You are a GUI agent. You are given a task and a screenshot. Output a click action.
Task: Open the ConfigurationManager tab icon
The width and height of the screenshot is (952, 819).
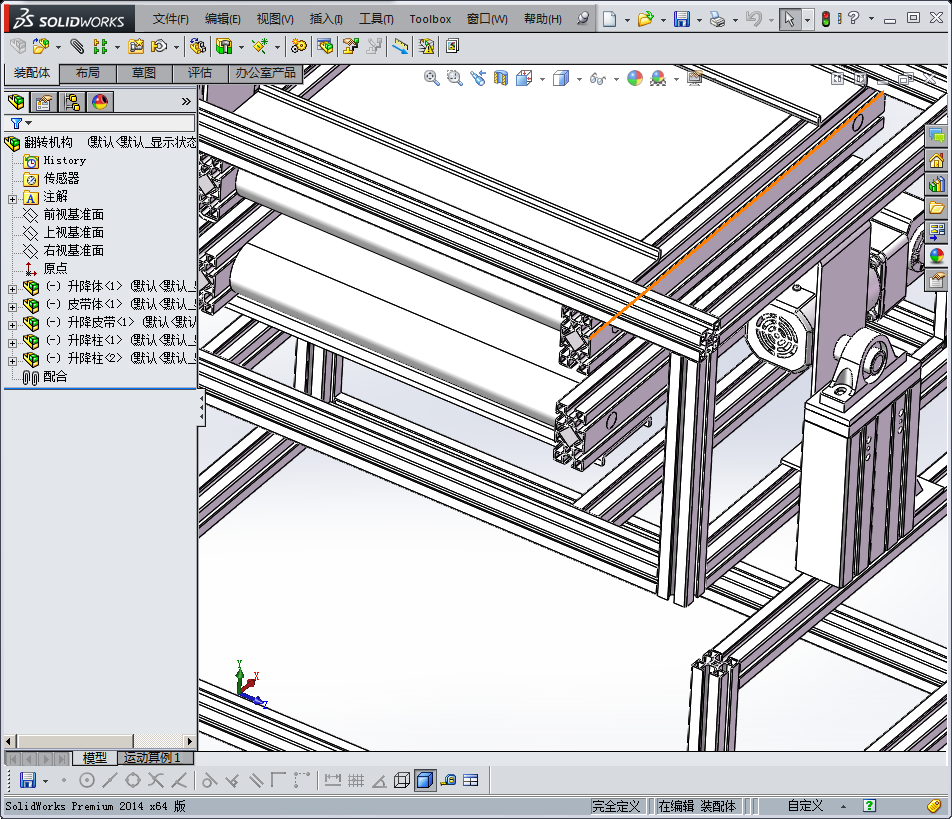click(x=72, y=101)
